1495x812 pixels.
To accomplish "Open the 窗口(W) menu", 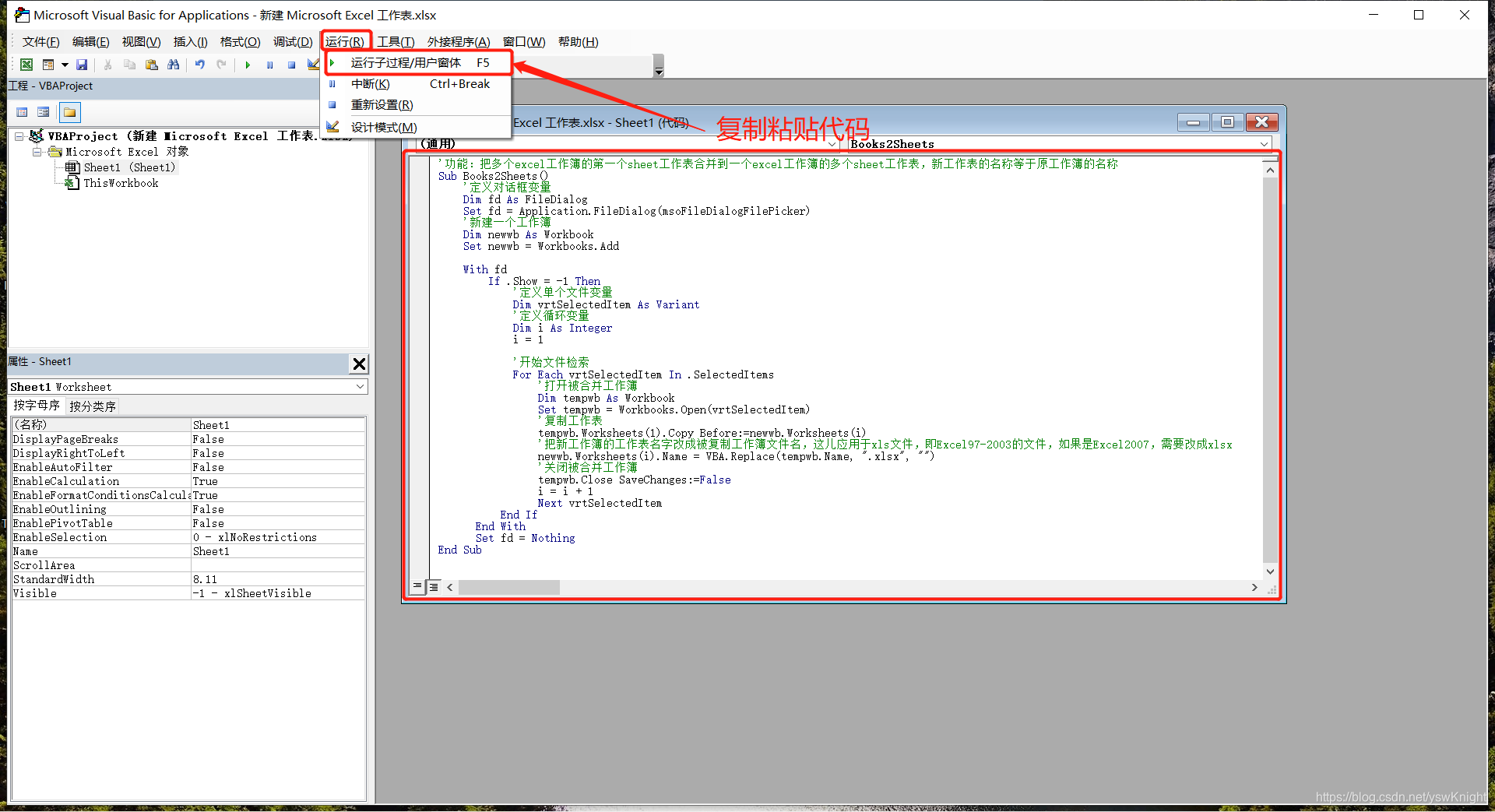I will 523,42.
